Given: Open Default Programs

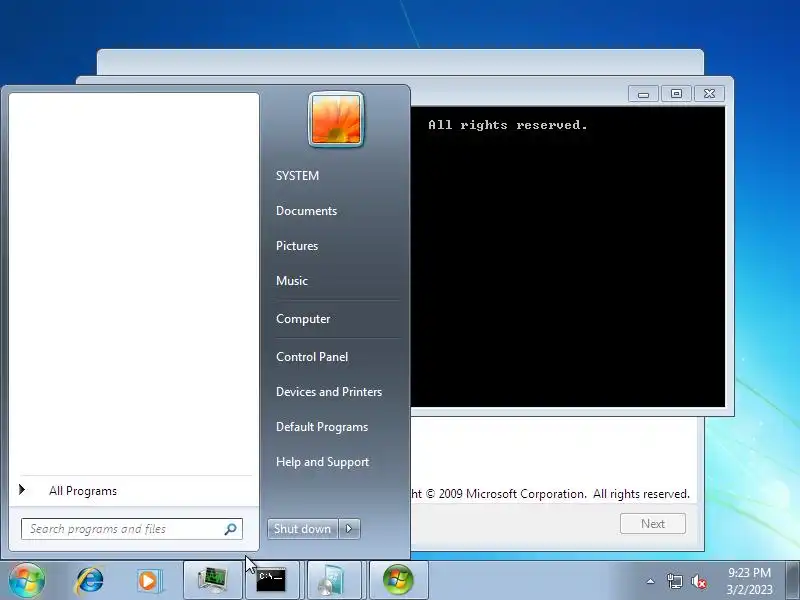Looking at the screenshot, I should (x=322, y=427).
